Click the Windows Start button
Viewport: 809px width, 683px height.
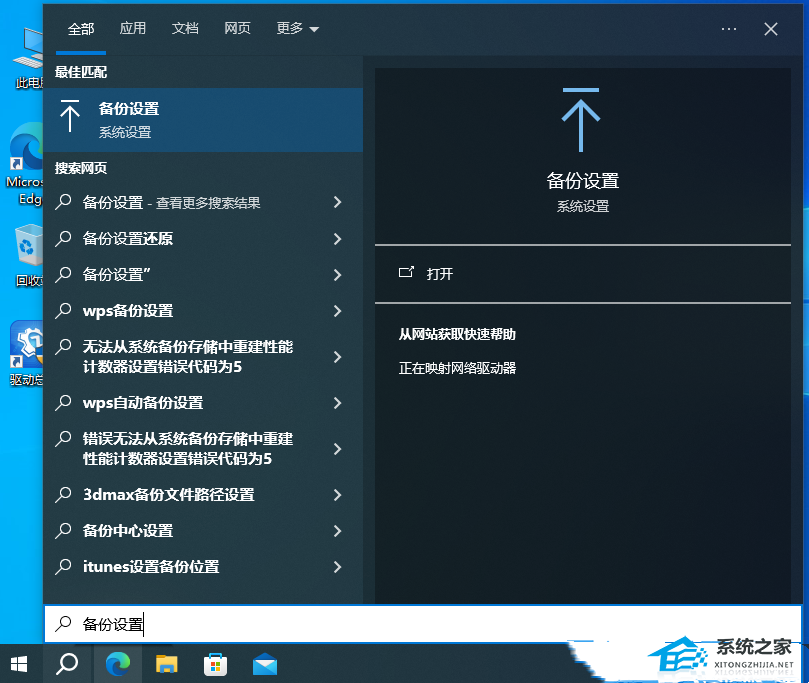pos(19,663)
